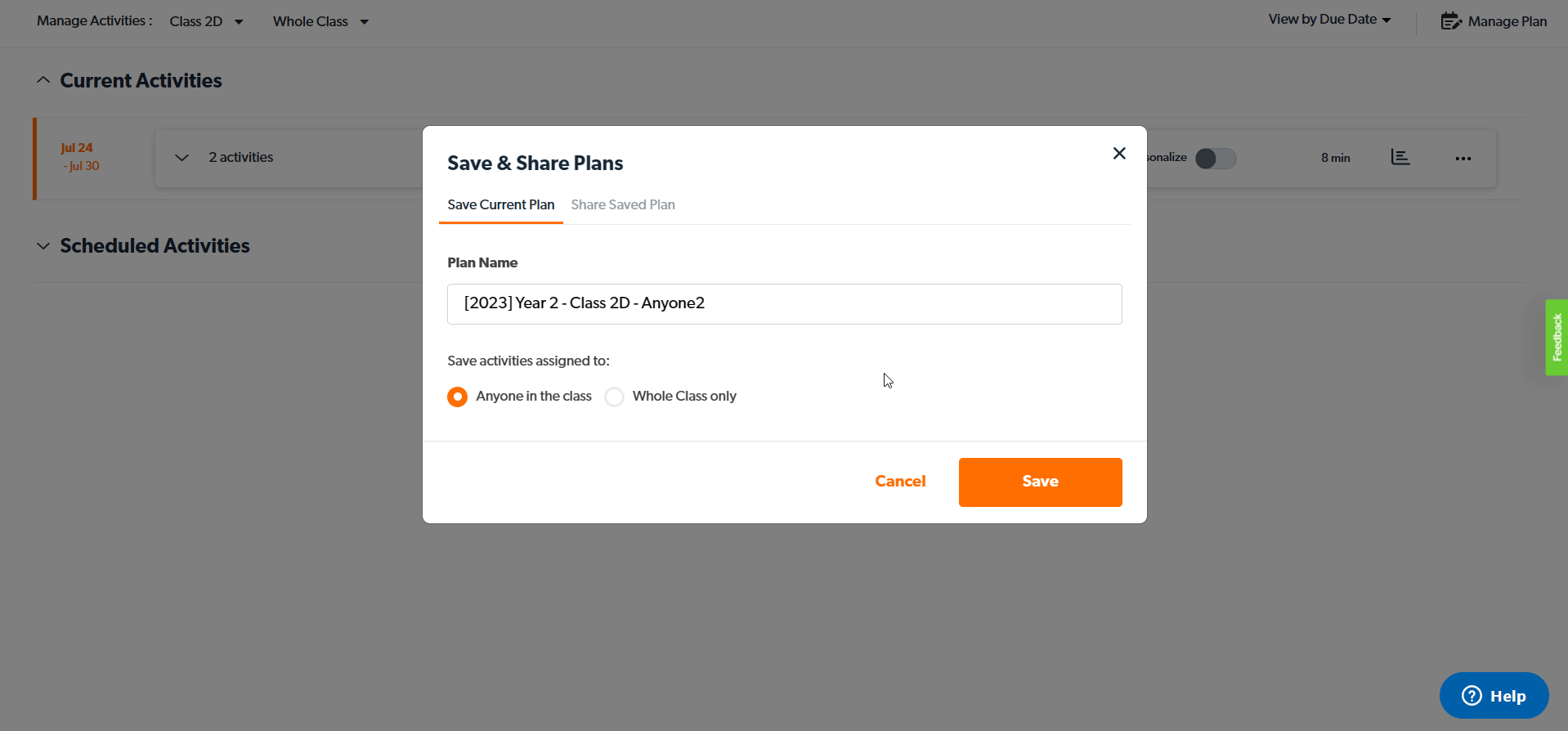Toggle the Personalize switch
Image resolution: width=1568 pixels, height=731 pixels.
pyautogui.click(x=1215, y=158)
